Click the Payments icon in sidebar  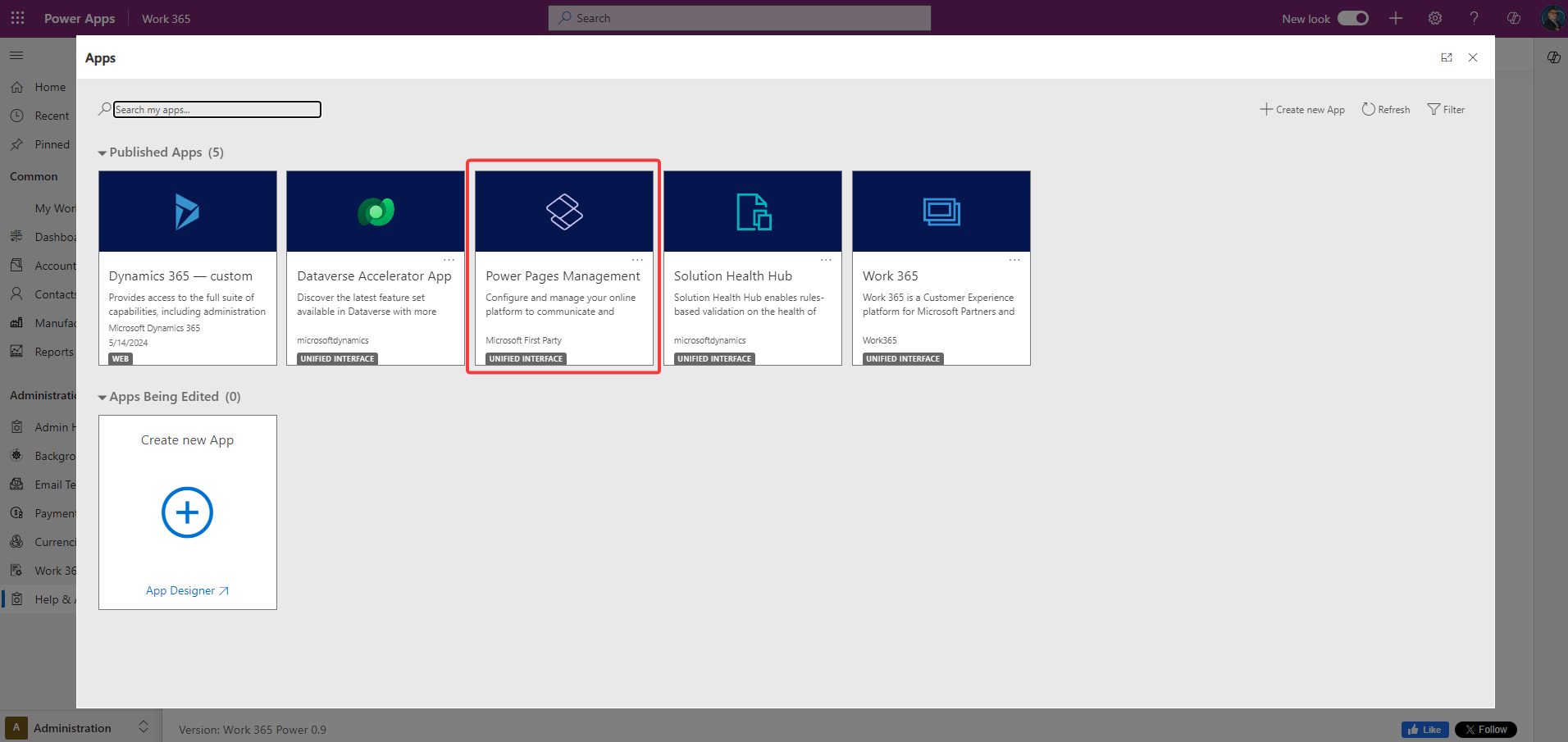(16, 512)
